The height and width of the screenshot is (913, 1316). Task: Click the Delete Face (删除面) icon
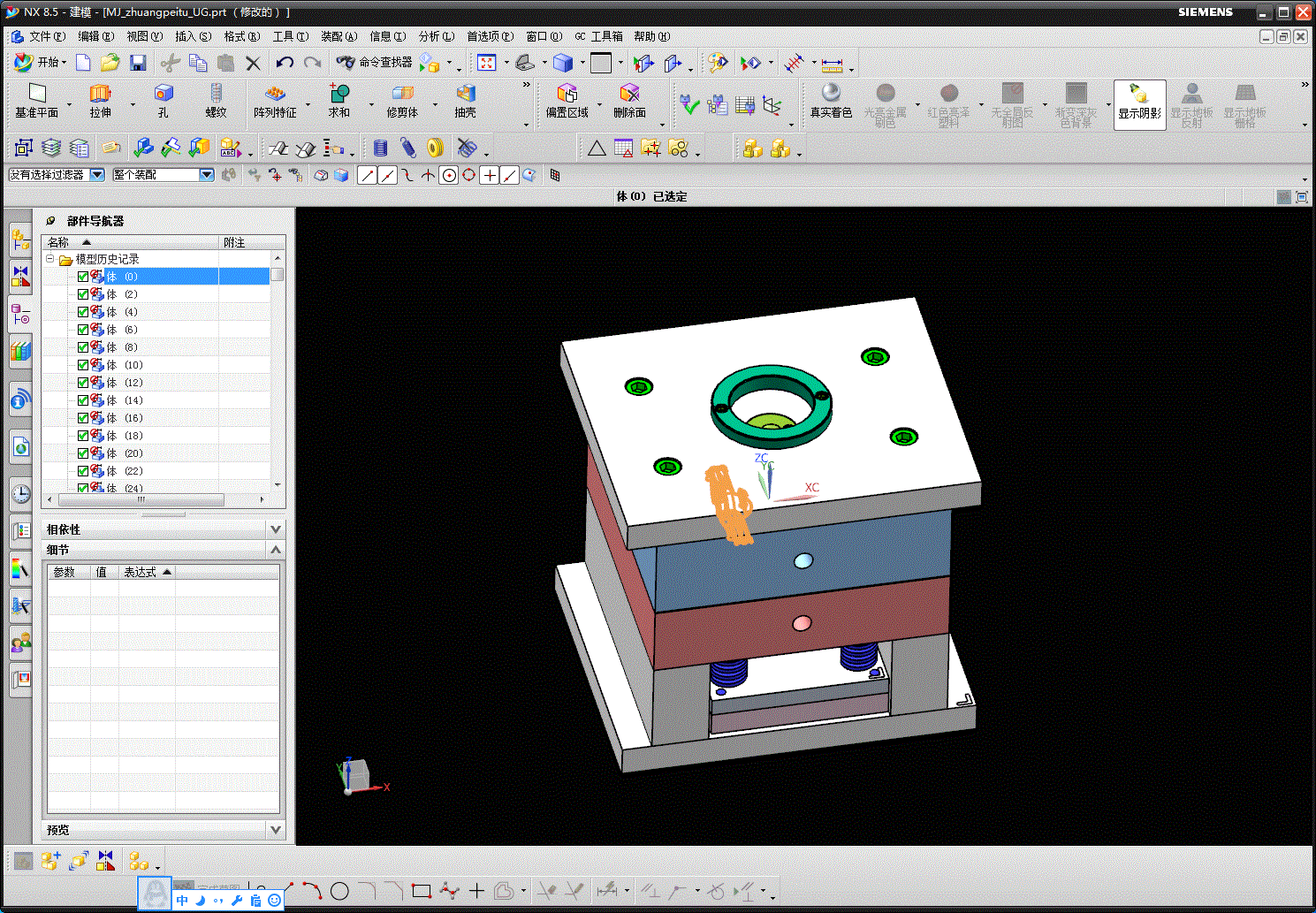pyautogui.click(x=629, y=94)
